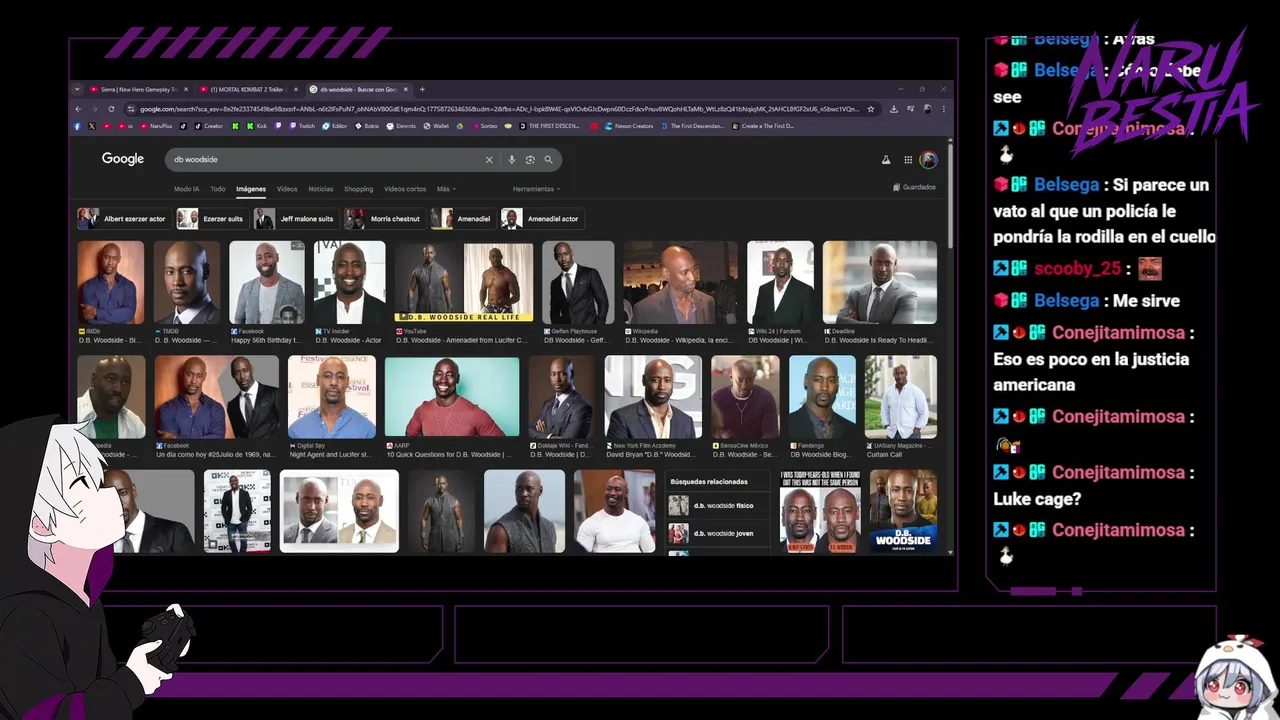The height and width of the screenshot is (720, 1280).
Task: Click chat message 'Luke cage?'
Action: (x=1037, y=498)
